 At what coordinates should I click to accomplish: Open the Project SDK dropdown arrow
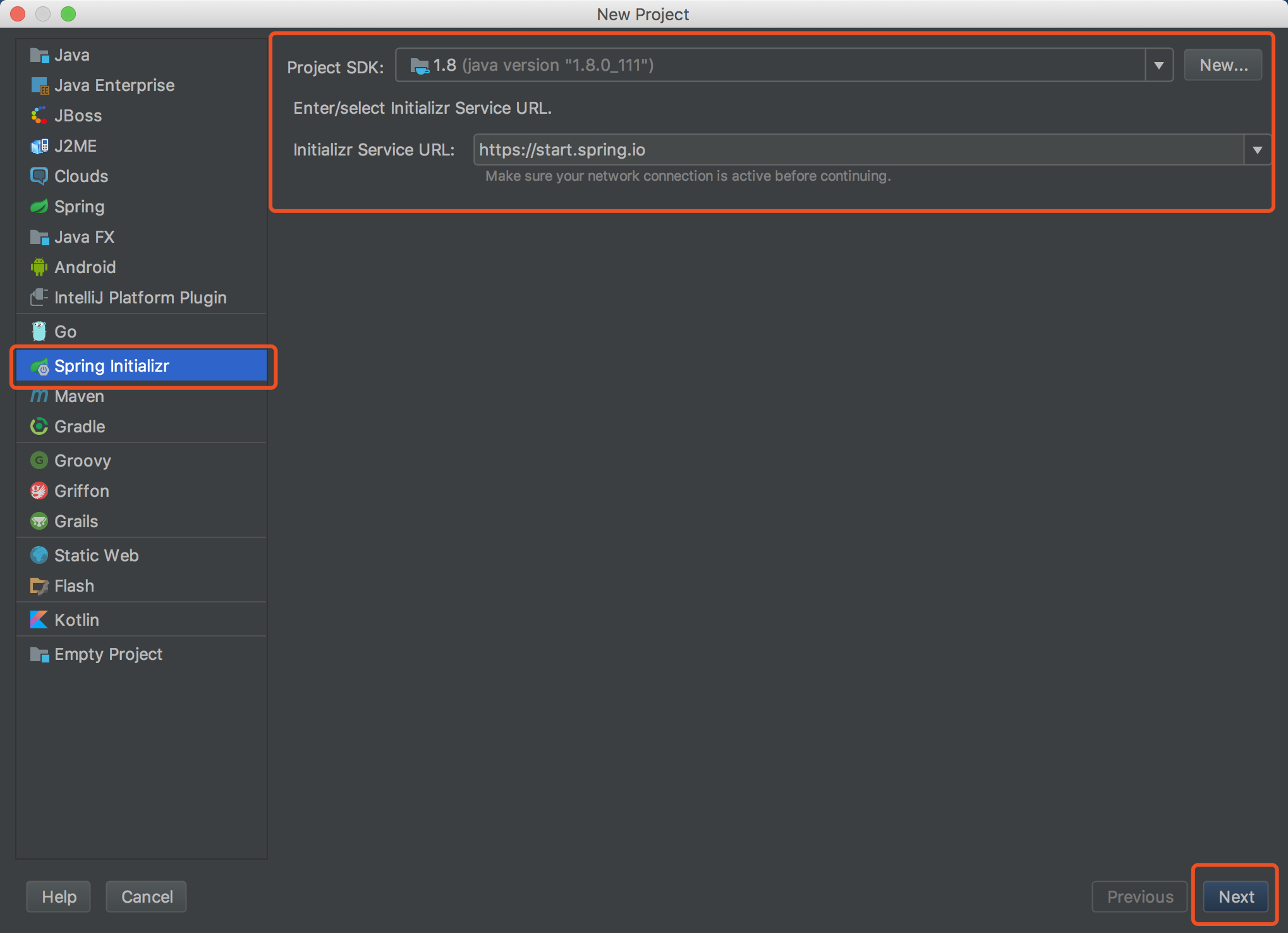[x=1159, y=65]
